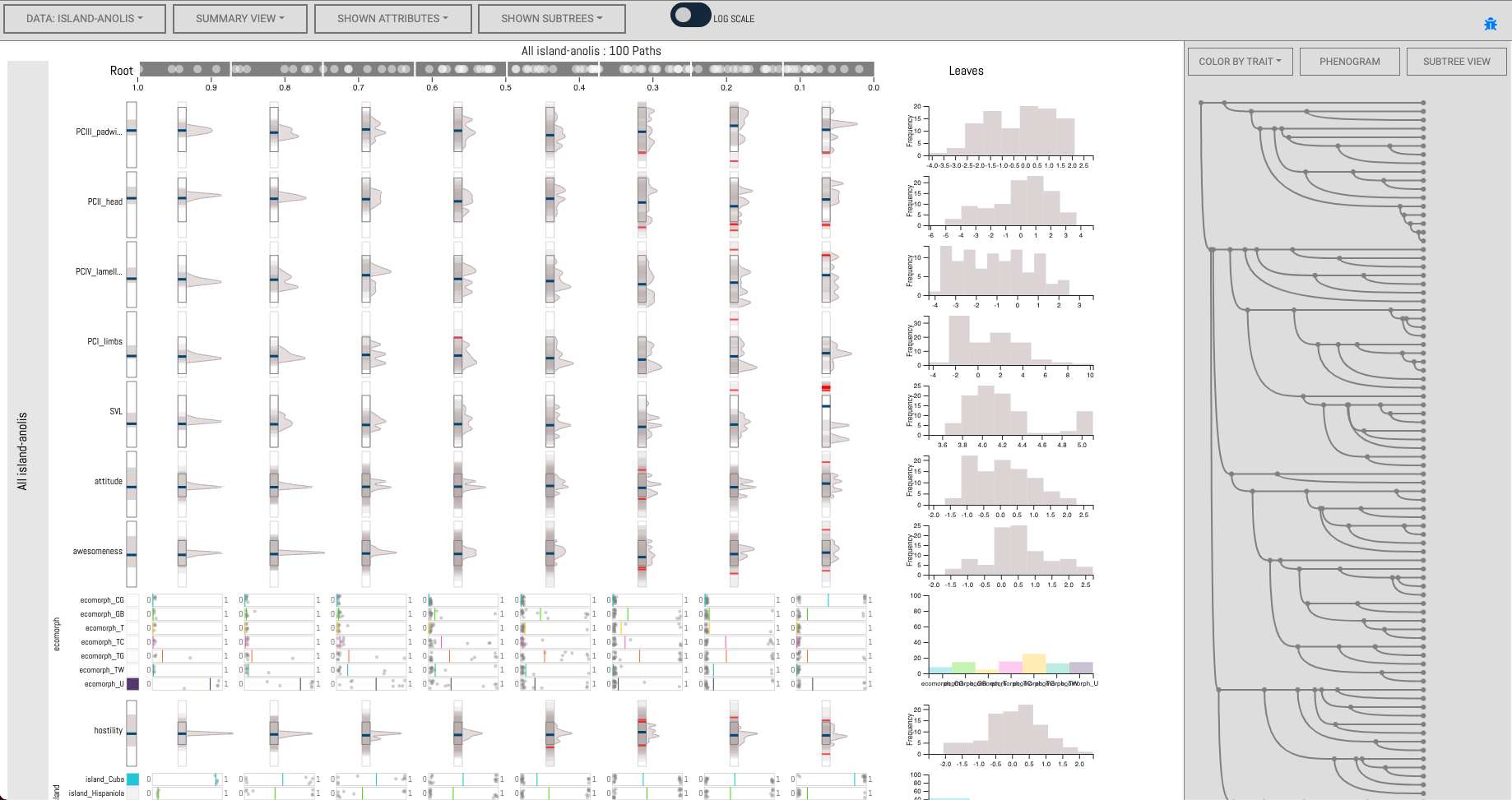Select the island_Cuba cyan color swatch
This screenshot has height=800, width=1512.
[132, 779]
